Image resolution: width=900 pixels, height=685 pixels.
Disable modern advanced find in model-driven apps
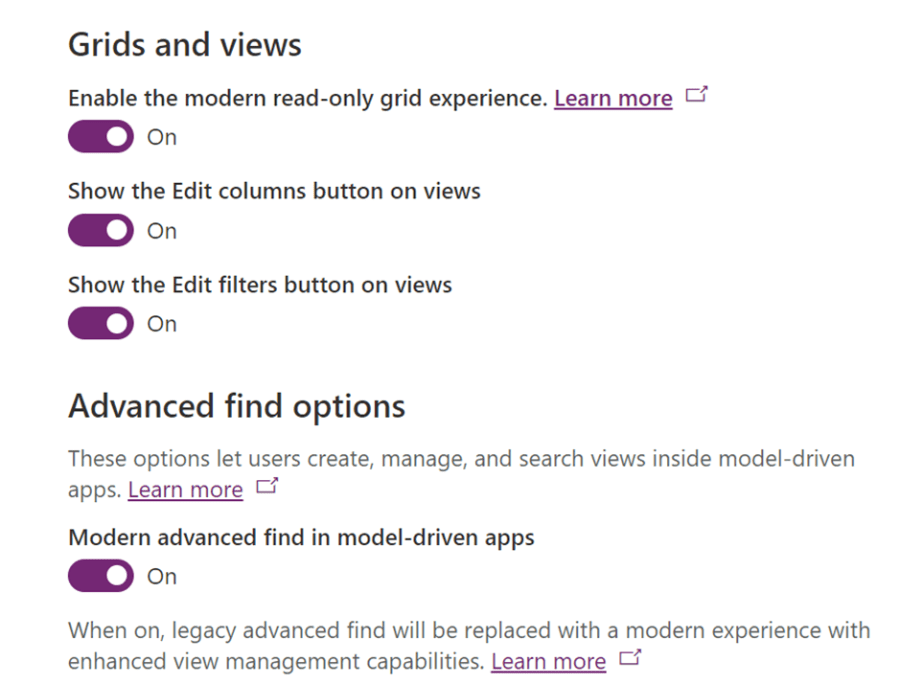pyautogui.click(x=100, y=576)
